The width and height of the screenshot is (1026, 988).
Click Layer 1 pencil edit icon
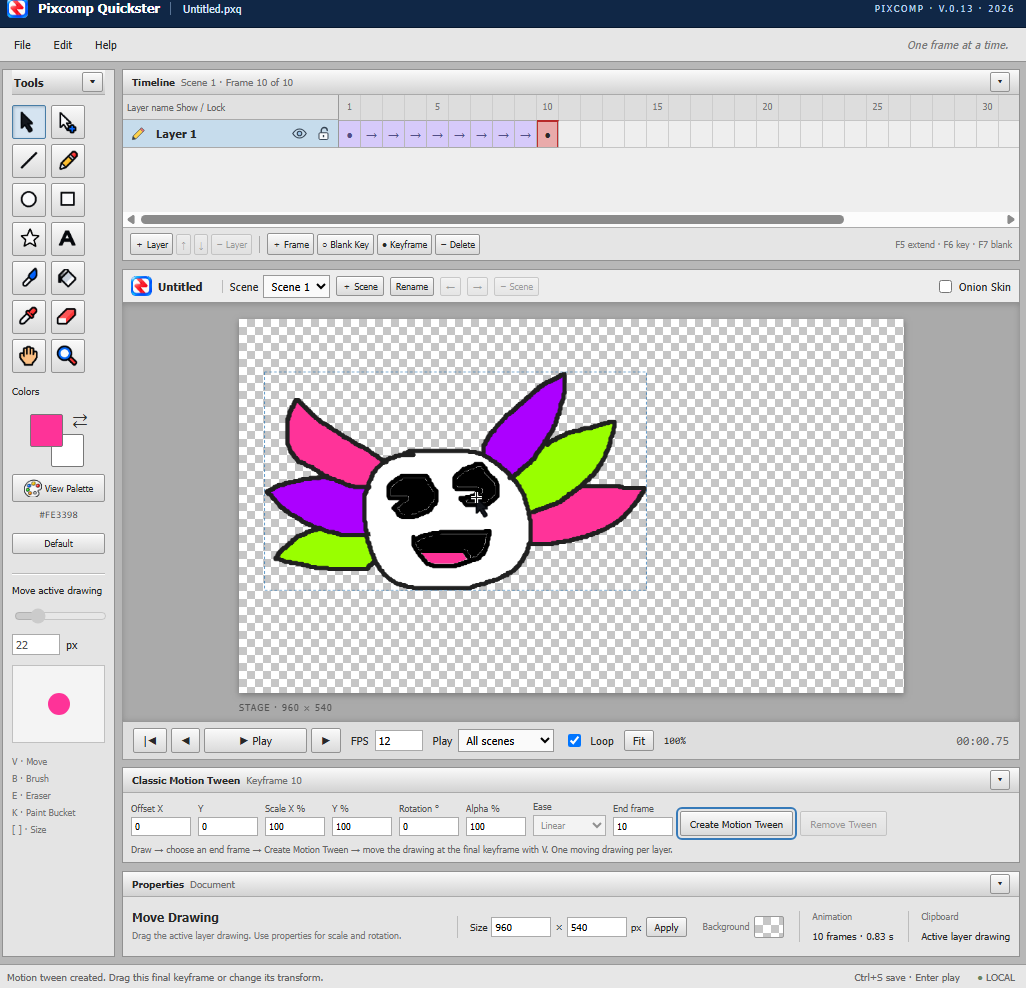coord(138,134)
